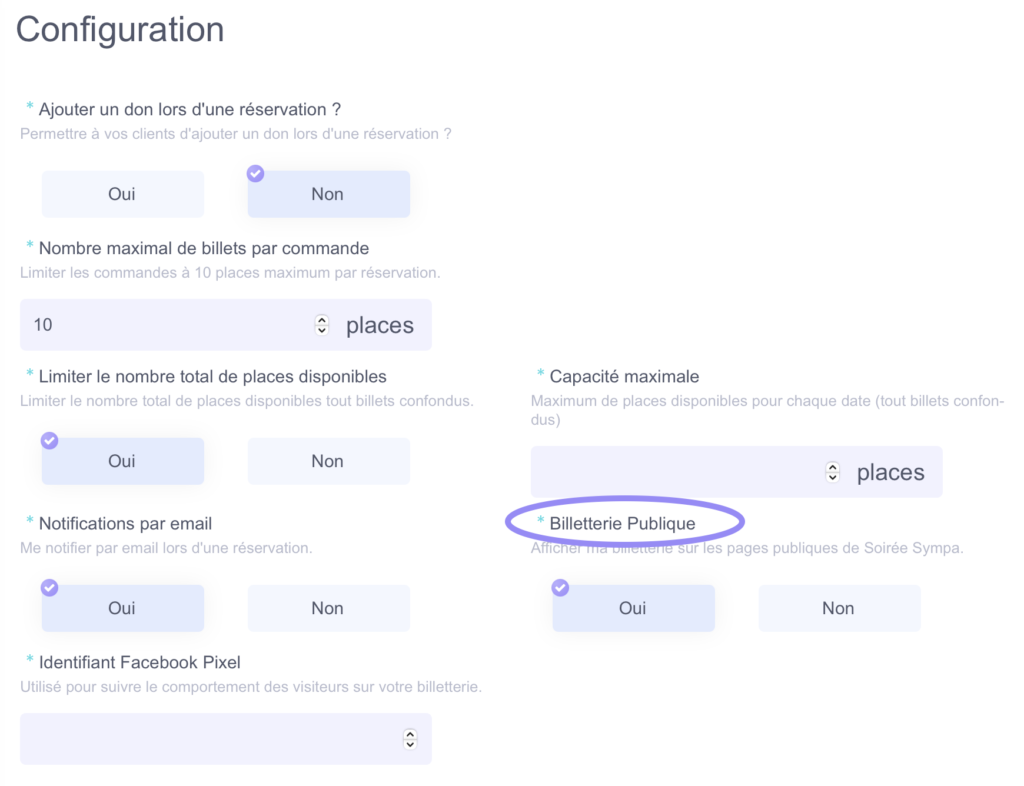Set Billetterie Publique to Non

[839, 608]
